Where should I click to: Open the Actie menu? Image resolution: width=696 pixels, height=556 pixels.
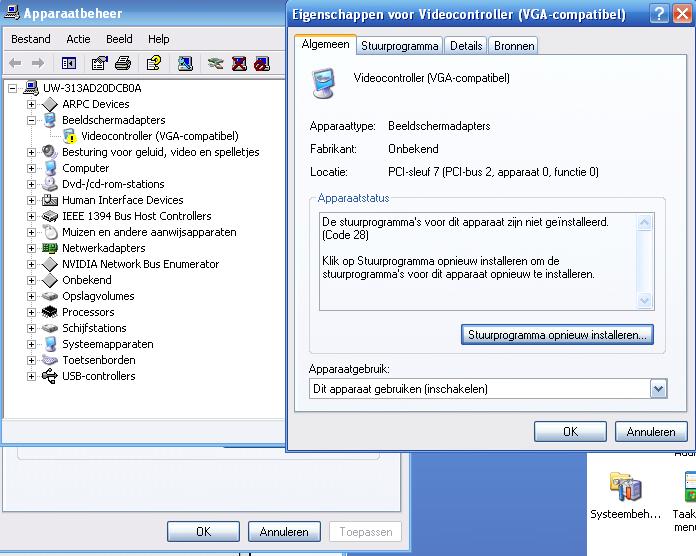[78, 39]
